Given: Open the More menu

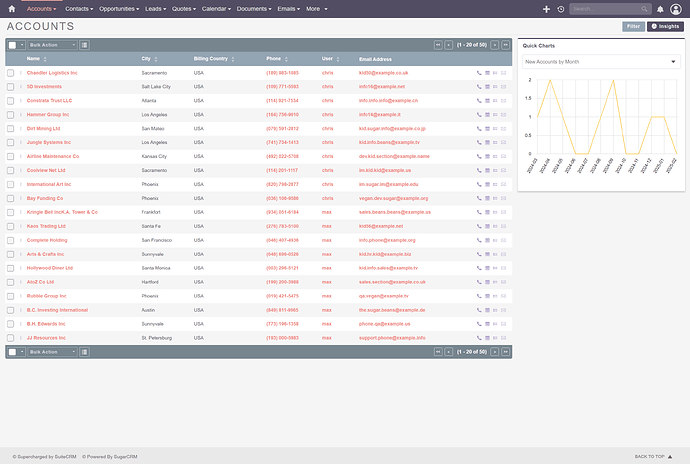Looking at the screenshot, I should point(316,9).
